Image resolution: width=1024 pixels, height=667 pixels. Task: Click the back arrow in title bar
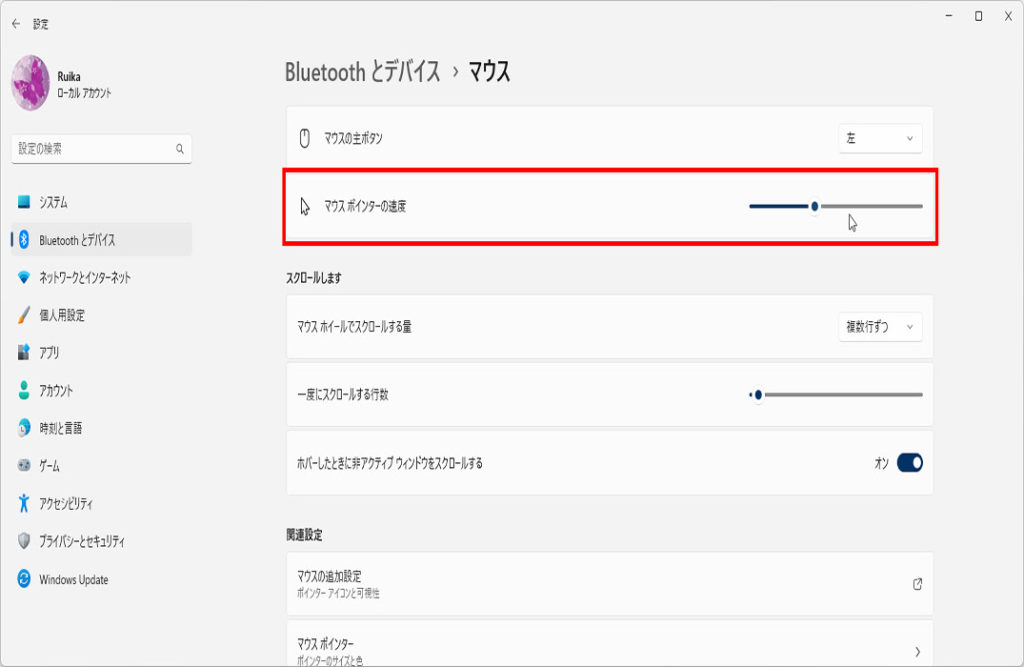click(16, 23)
